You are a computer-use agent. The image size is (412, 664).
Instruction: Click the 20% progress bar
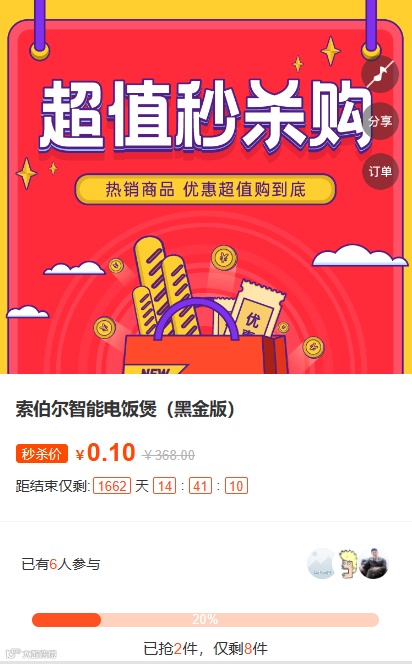[205, 620]
